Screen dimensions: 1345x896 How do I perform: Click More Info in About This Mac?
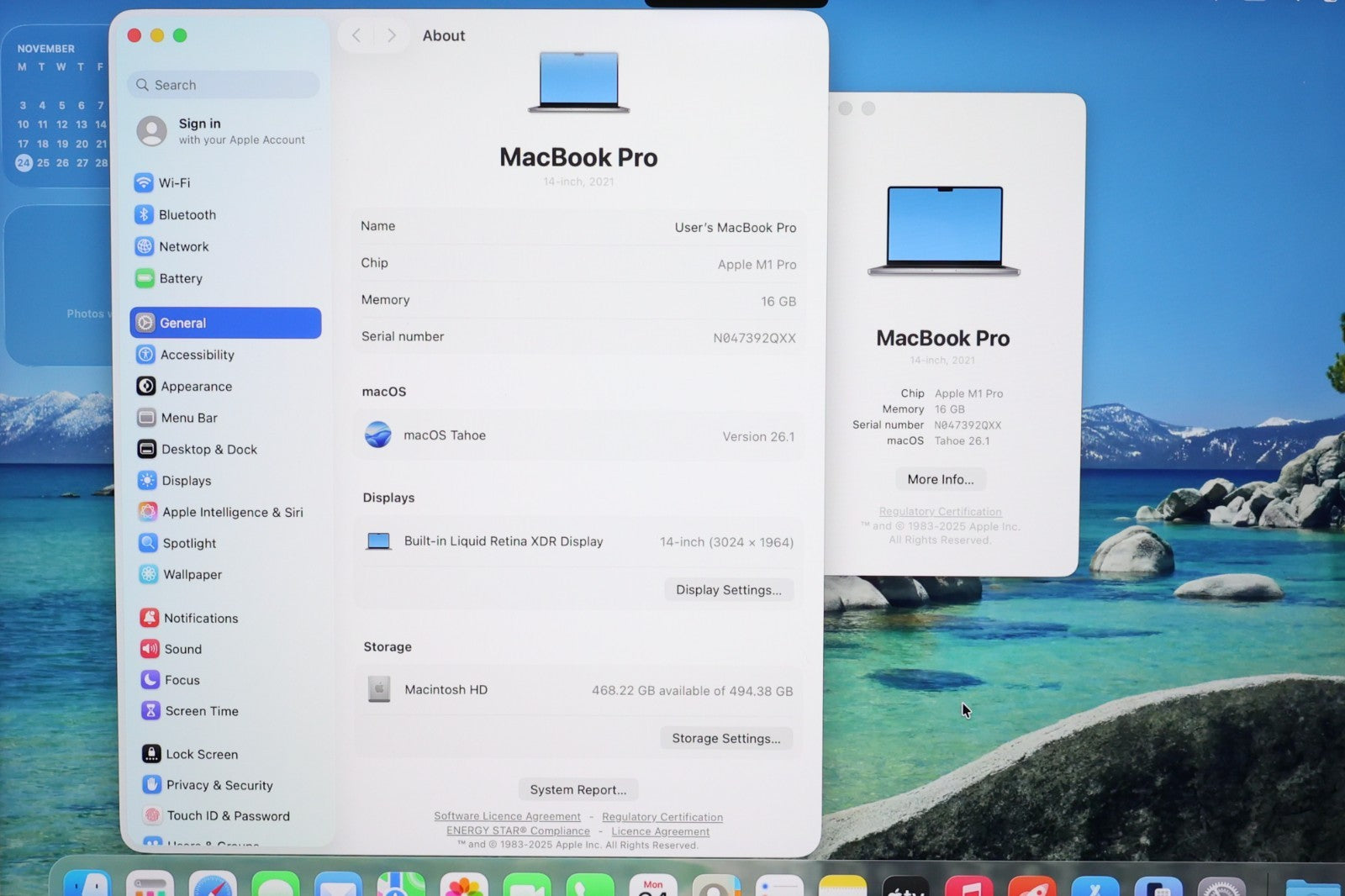coord(940,479)
